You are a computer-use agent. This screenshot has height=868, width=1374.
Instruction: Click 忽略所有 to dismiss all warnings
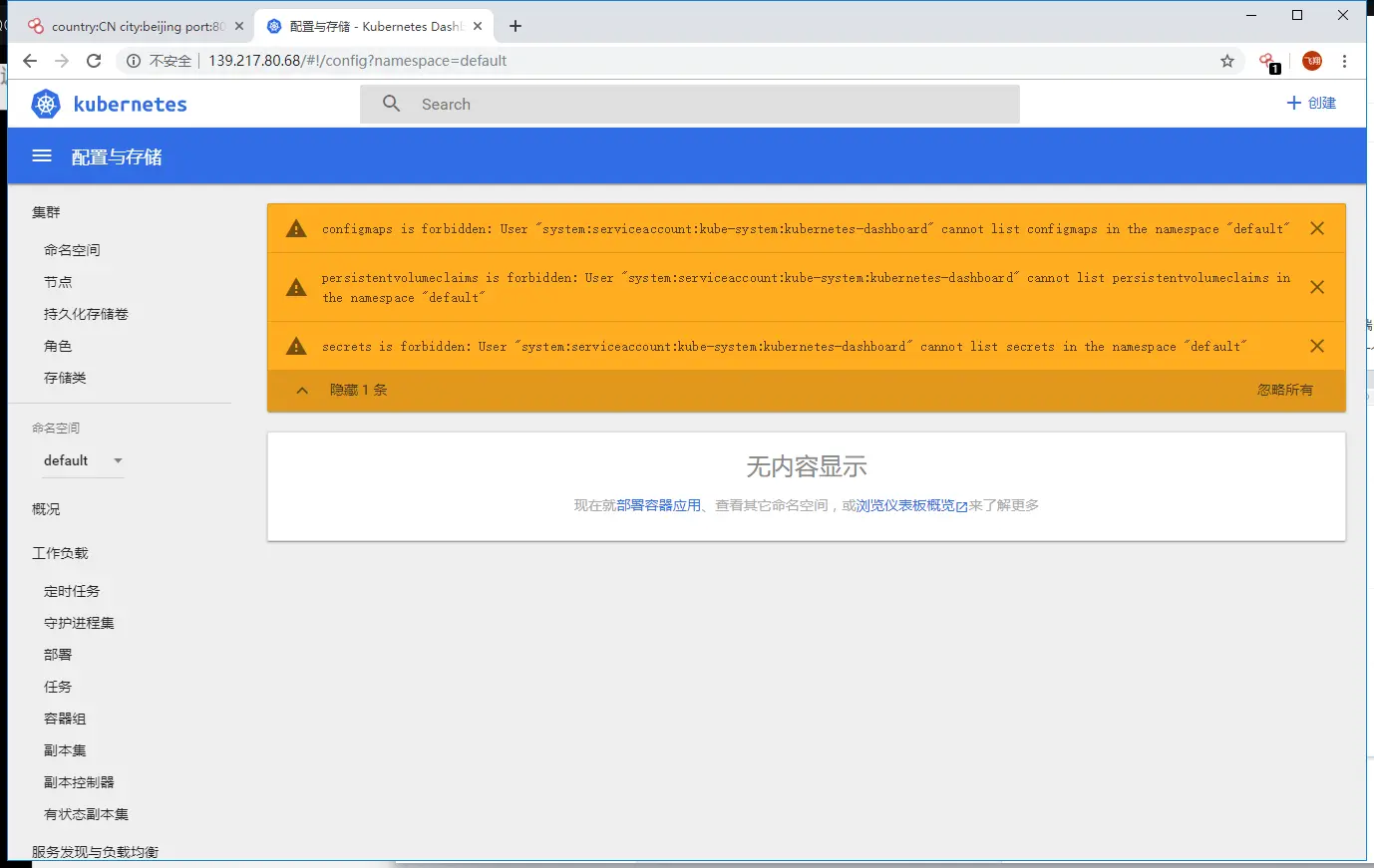click(x=1285, y=390)
